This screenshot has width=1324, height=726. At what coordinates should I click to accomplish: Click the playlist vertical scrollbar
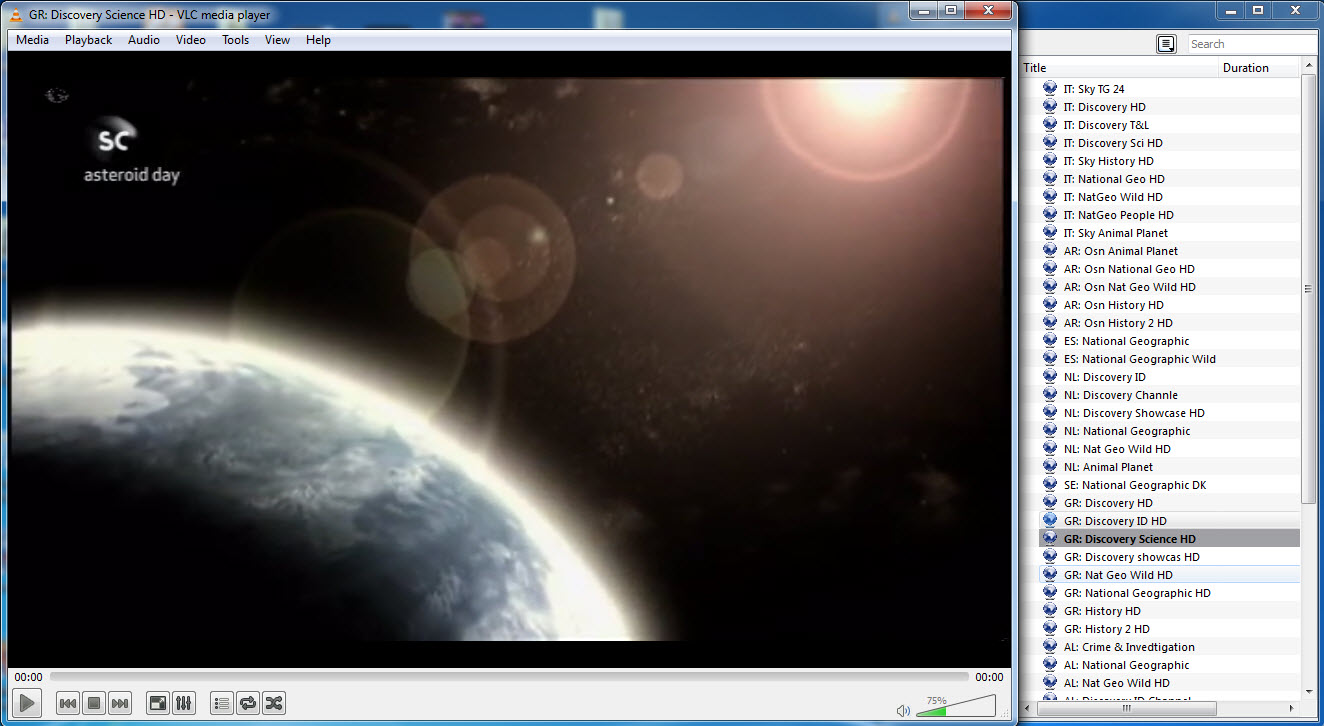[1309, 290]
